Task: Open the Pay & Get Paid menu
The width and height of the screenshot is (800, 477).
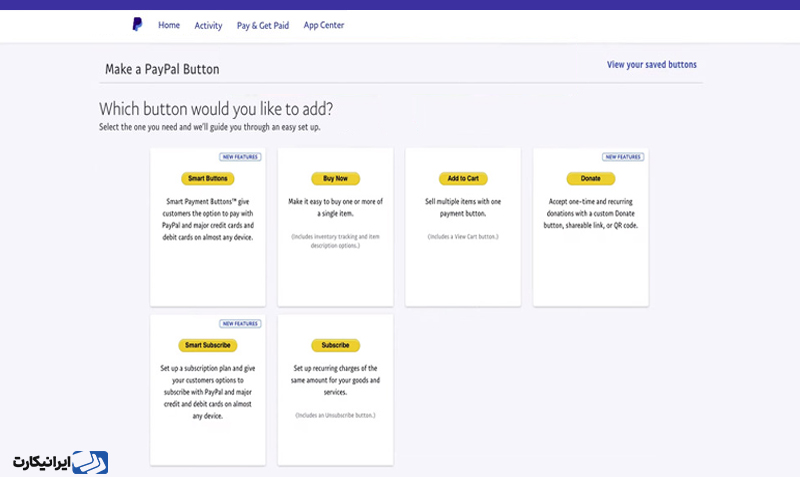Action: pos(263,26)
